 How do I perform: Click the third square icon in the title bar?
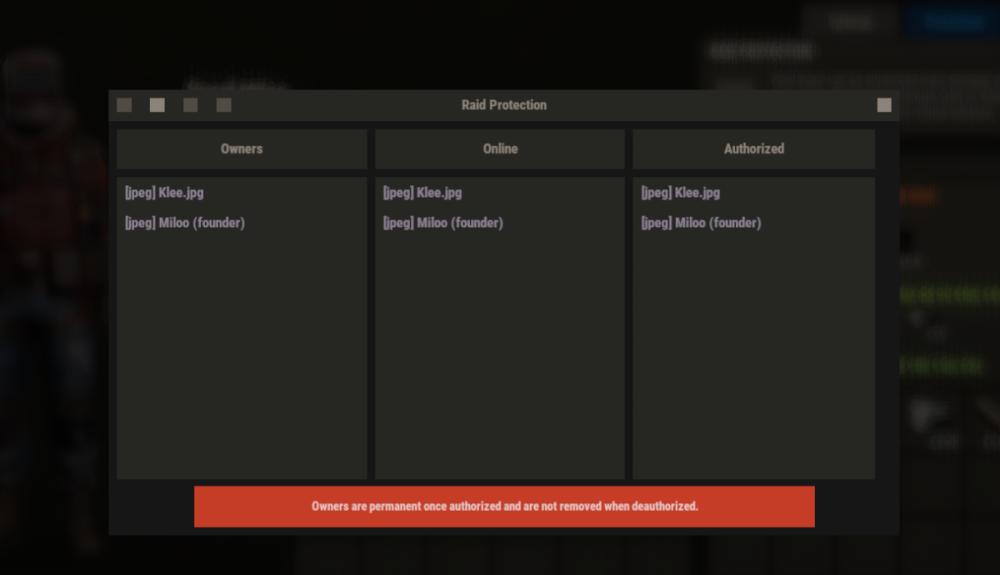click(190, 105)
